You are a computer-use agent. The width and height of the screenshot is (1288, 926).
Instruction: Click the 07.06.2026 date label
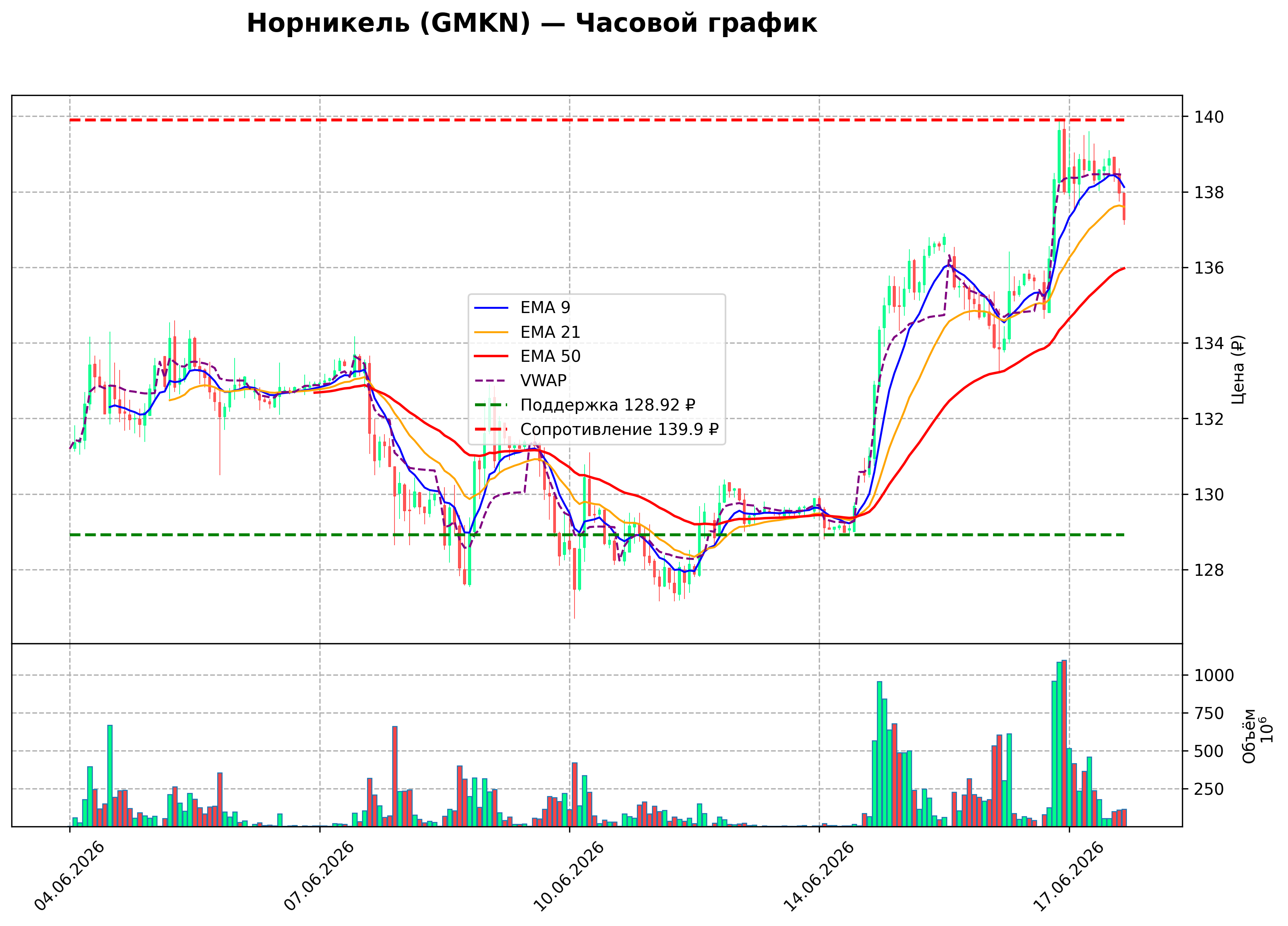click(319, 876)
